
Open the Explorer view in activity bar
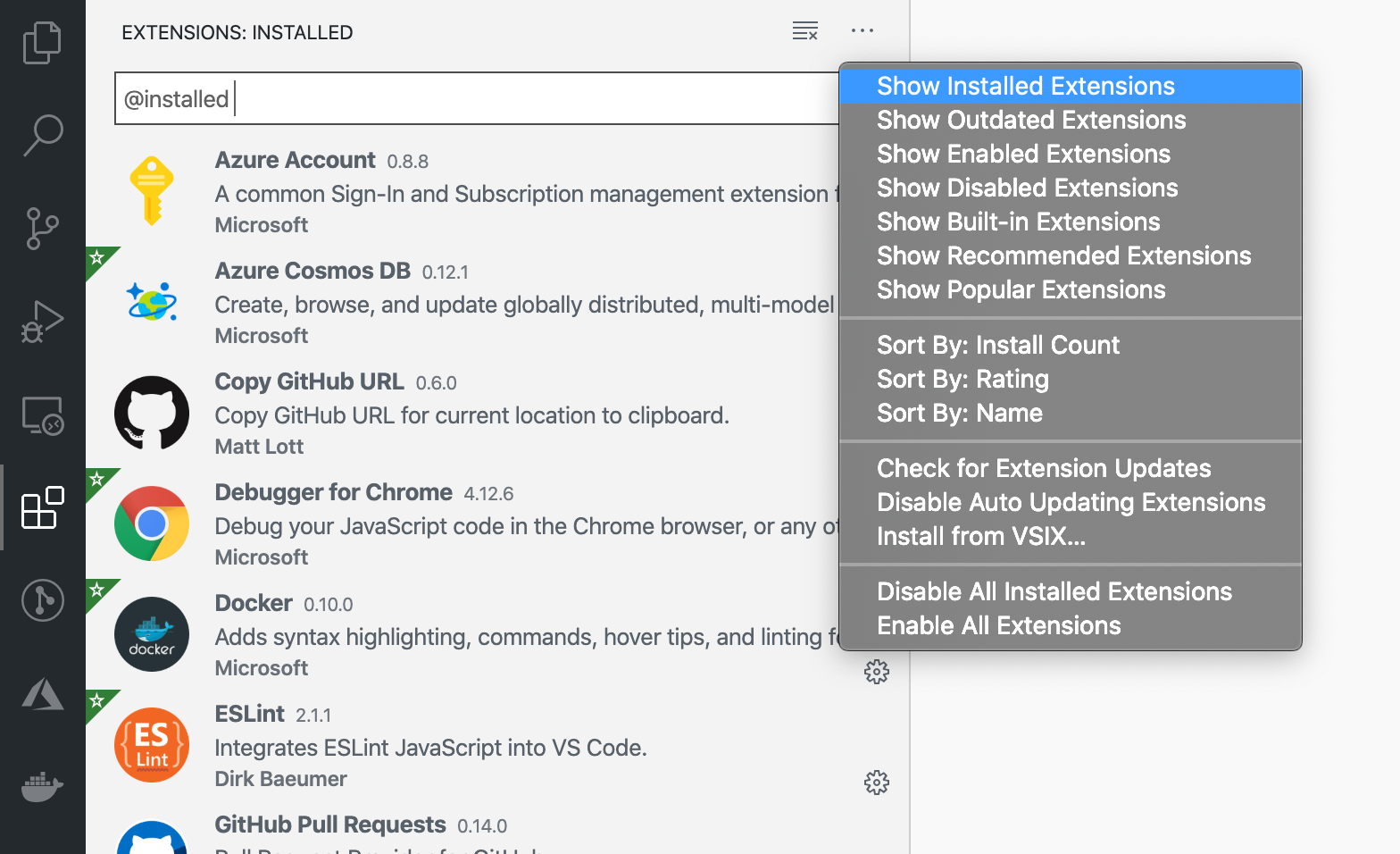tap(42, 43)
